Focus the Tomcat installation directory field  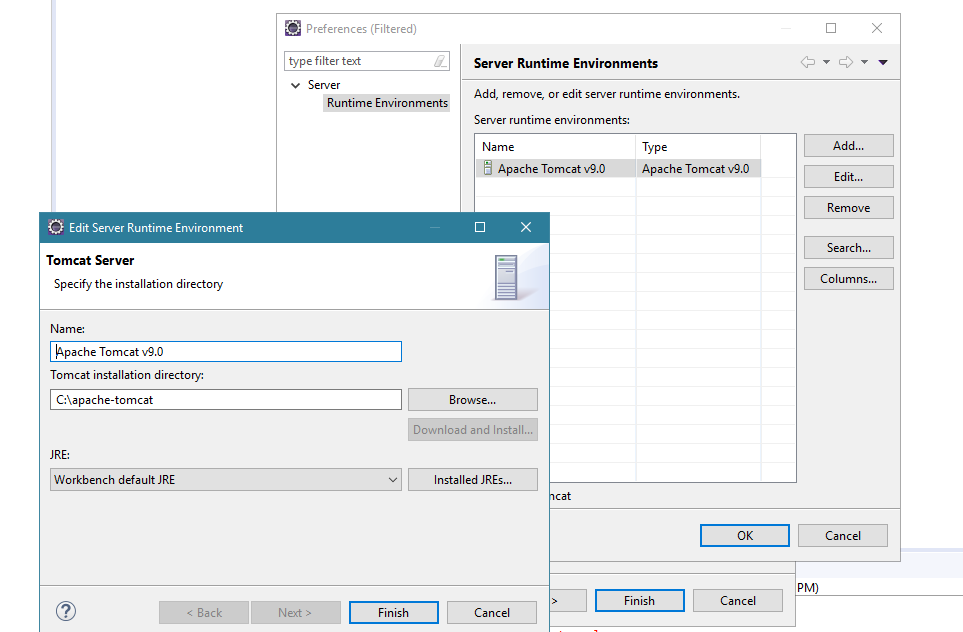click(x=225, y=400)
